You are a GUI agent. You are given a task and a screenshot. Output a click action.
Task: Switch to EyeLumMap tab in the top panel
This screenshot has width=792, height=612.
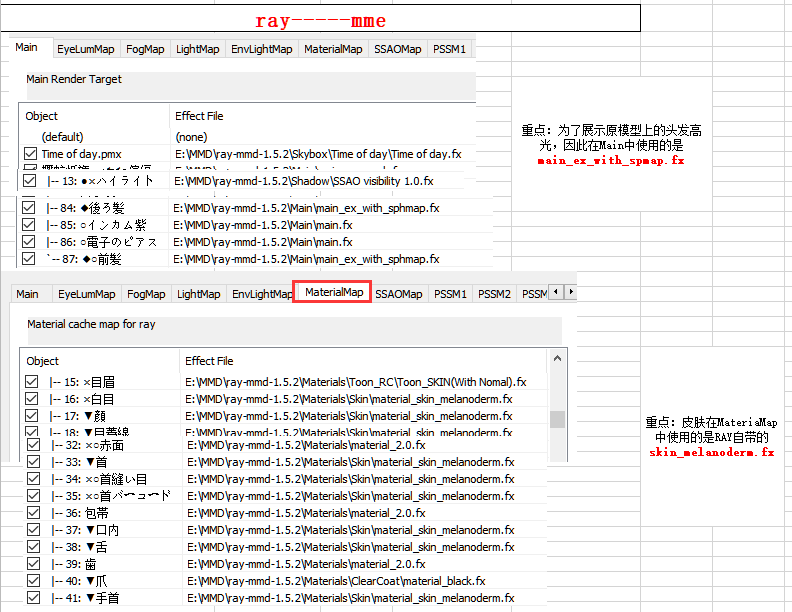coord(85,49)
